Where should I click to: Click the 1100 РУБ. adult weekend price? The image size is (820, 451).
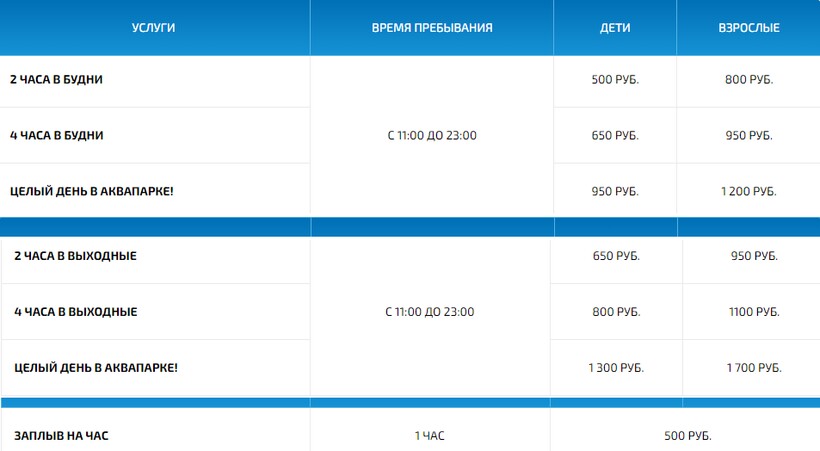point(754,312)
